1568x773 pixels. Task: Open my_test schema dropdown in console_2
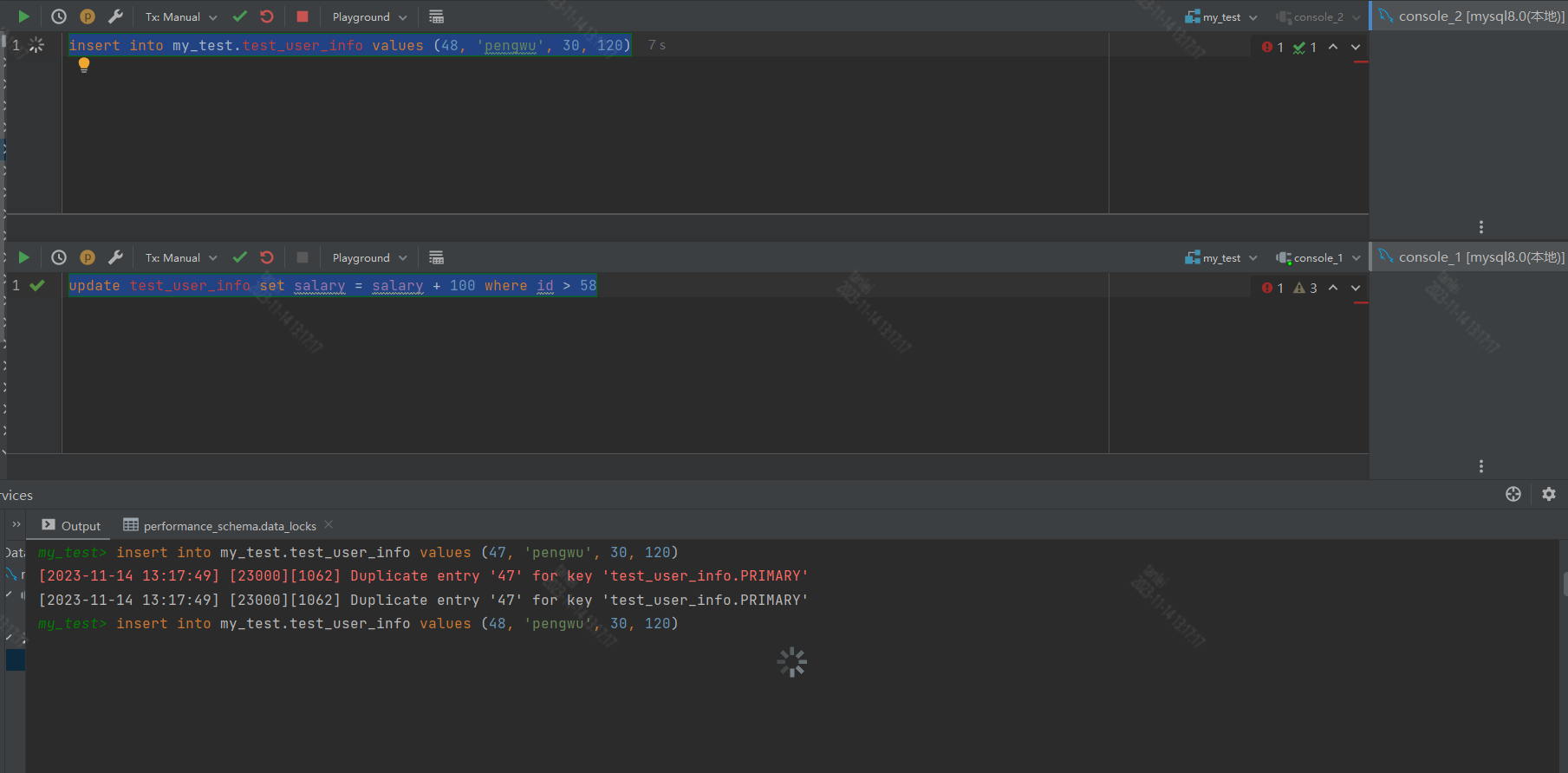pyautogui.click(x=1221, y=16)
